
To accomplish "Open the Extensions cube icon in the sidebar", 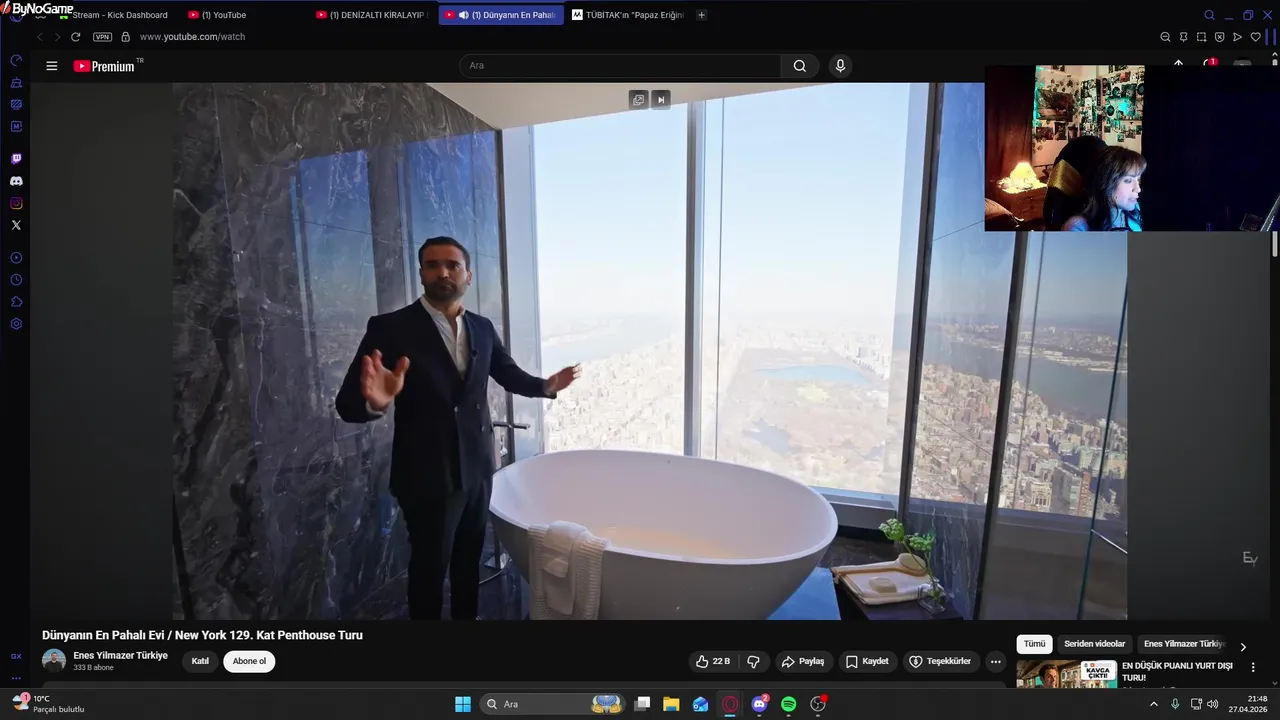I will pos(16,302).
